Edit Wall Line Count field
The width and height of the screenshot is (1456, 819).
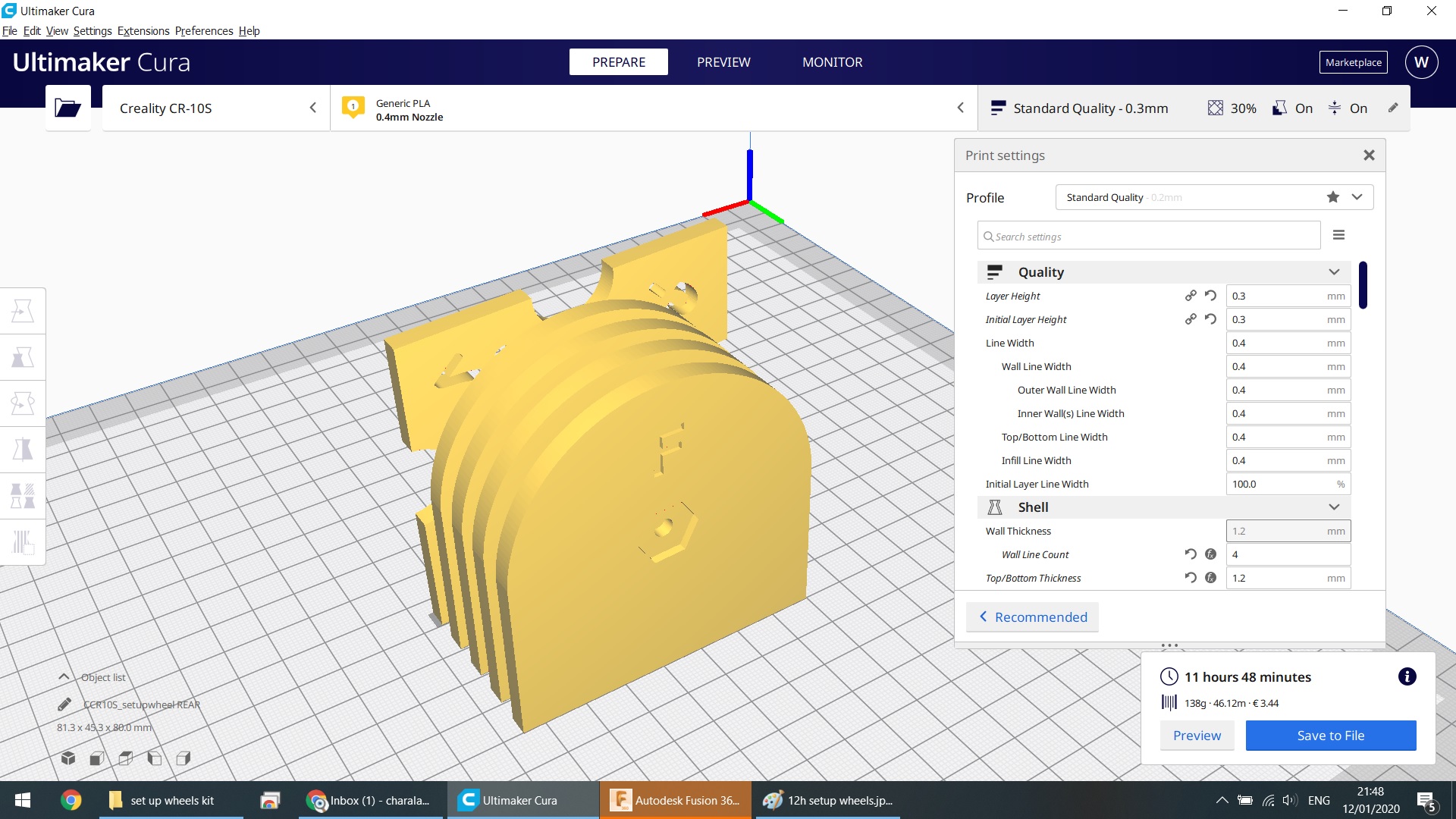1288,554
